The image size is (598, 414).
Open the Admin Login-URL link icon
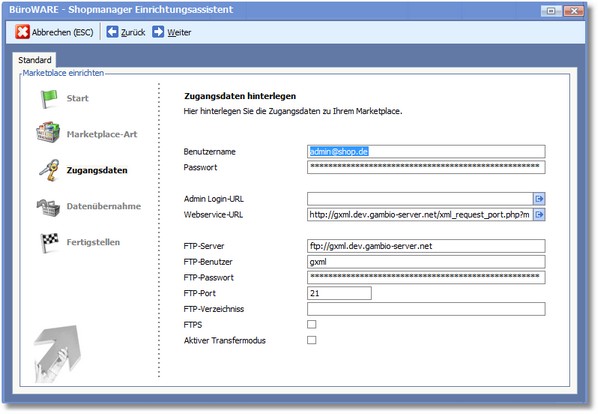pos(539,199)
